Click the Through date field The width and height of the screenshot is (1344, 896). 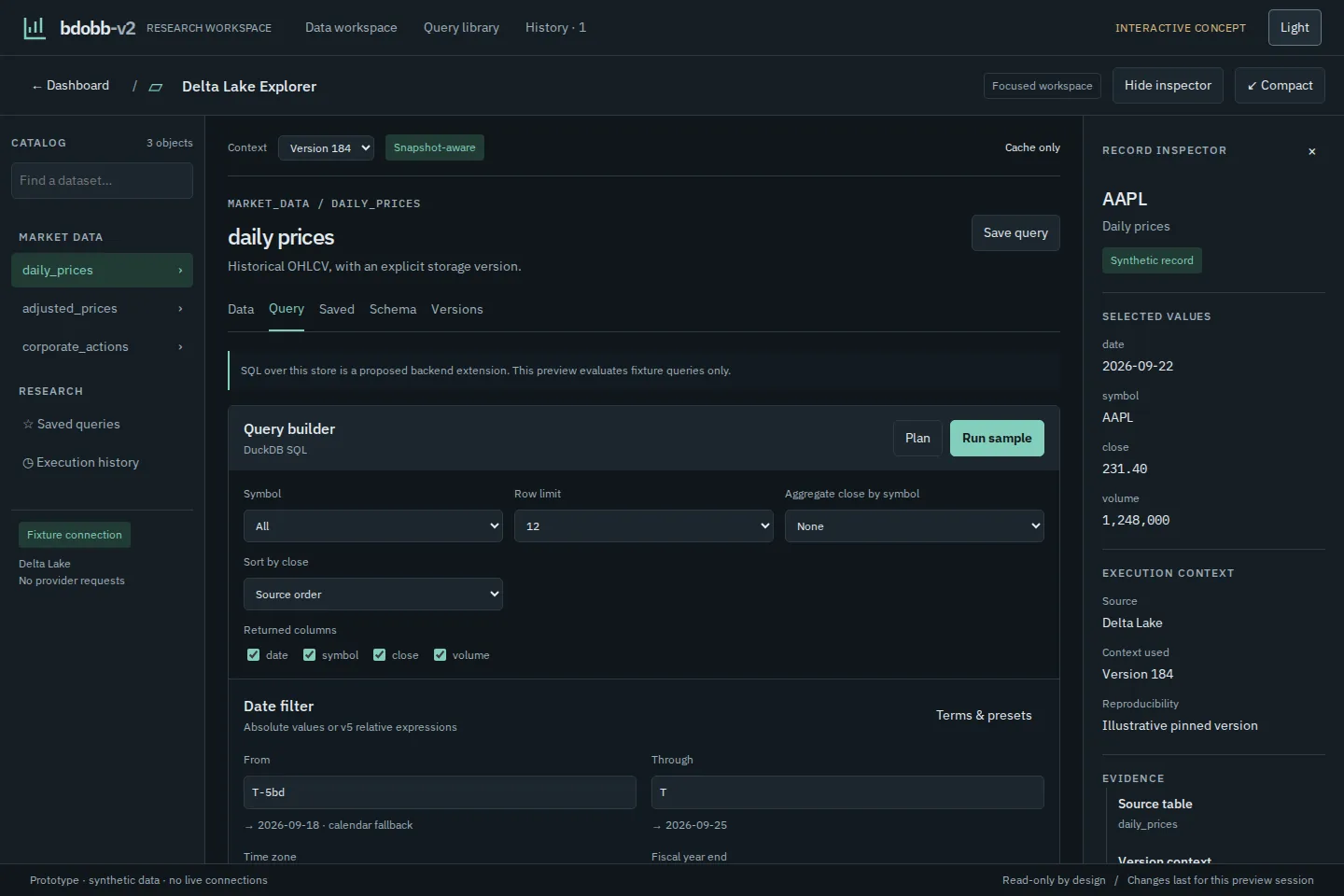coord(847,792)
